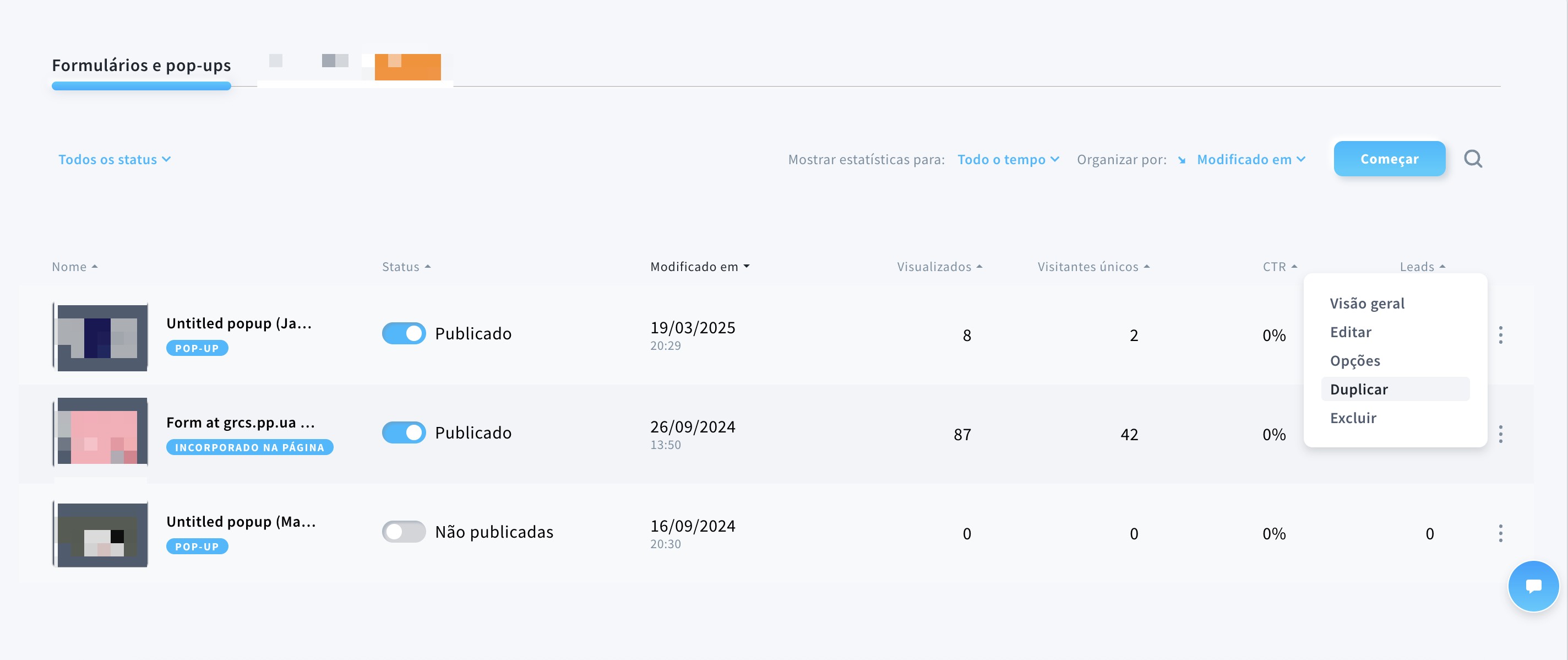Turn off Publicado switch for Untitled popup (Ja...)
The width and height of the screenshot is (1568, 660).
click(x=404, y=334)
